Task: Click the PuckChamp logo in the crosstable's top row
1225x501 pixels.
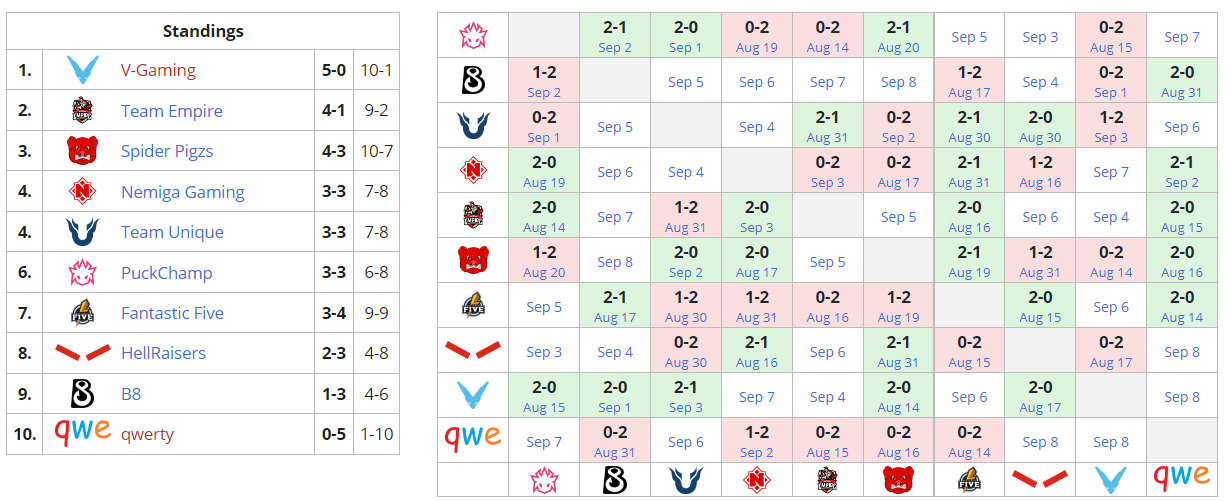Action: tap(473, 36)
